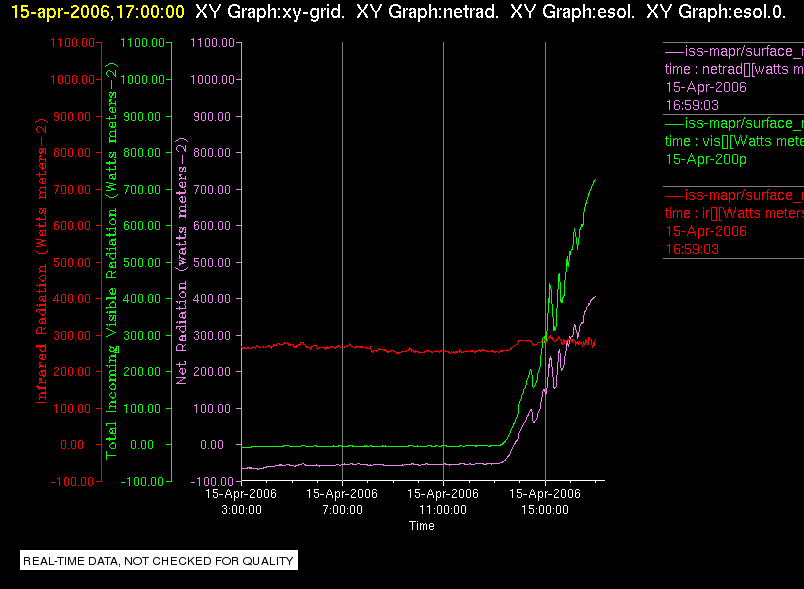Click the 15-Apr-2006 11:00:00 time label
This screenshot has width=804, height=589.
[443, 502]
